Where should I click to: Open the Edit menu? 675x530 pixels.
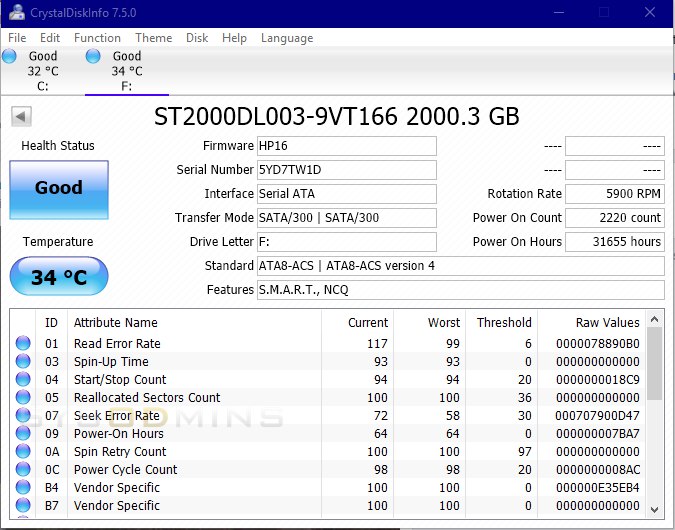[50, 38]
